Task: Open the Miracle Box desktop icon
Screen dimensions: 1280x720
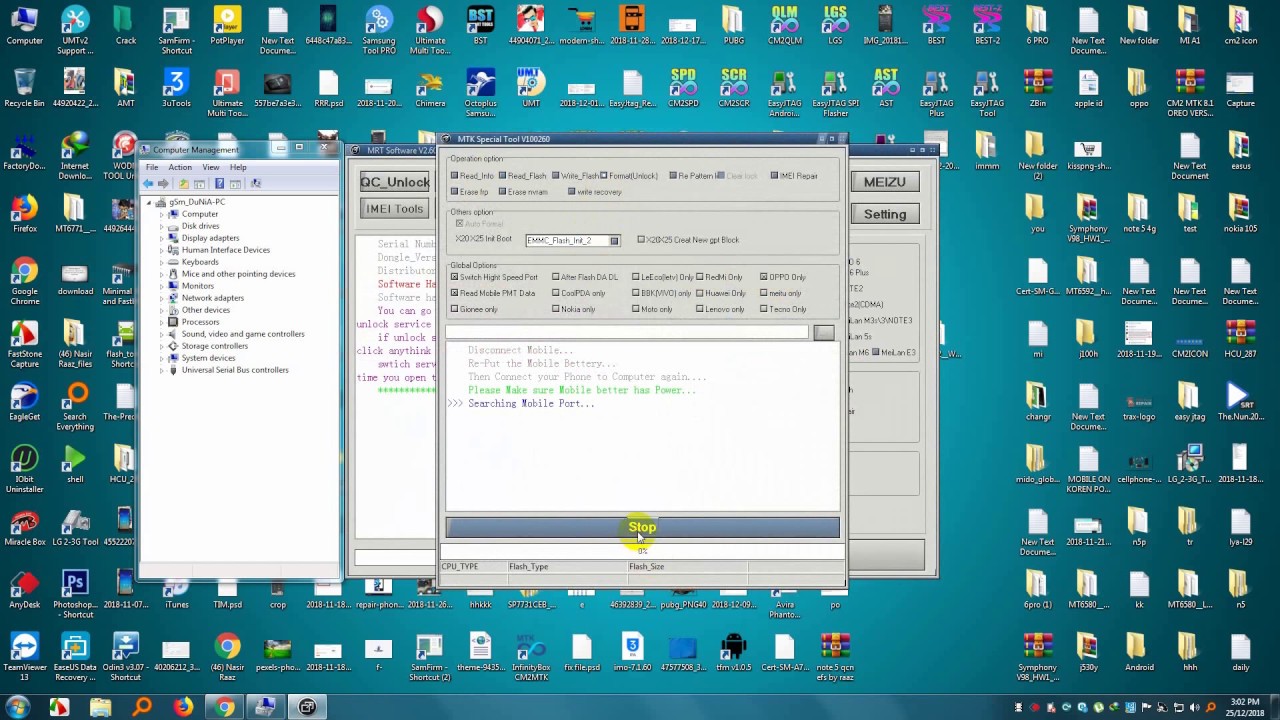Action: tap(24, 527)
